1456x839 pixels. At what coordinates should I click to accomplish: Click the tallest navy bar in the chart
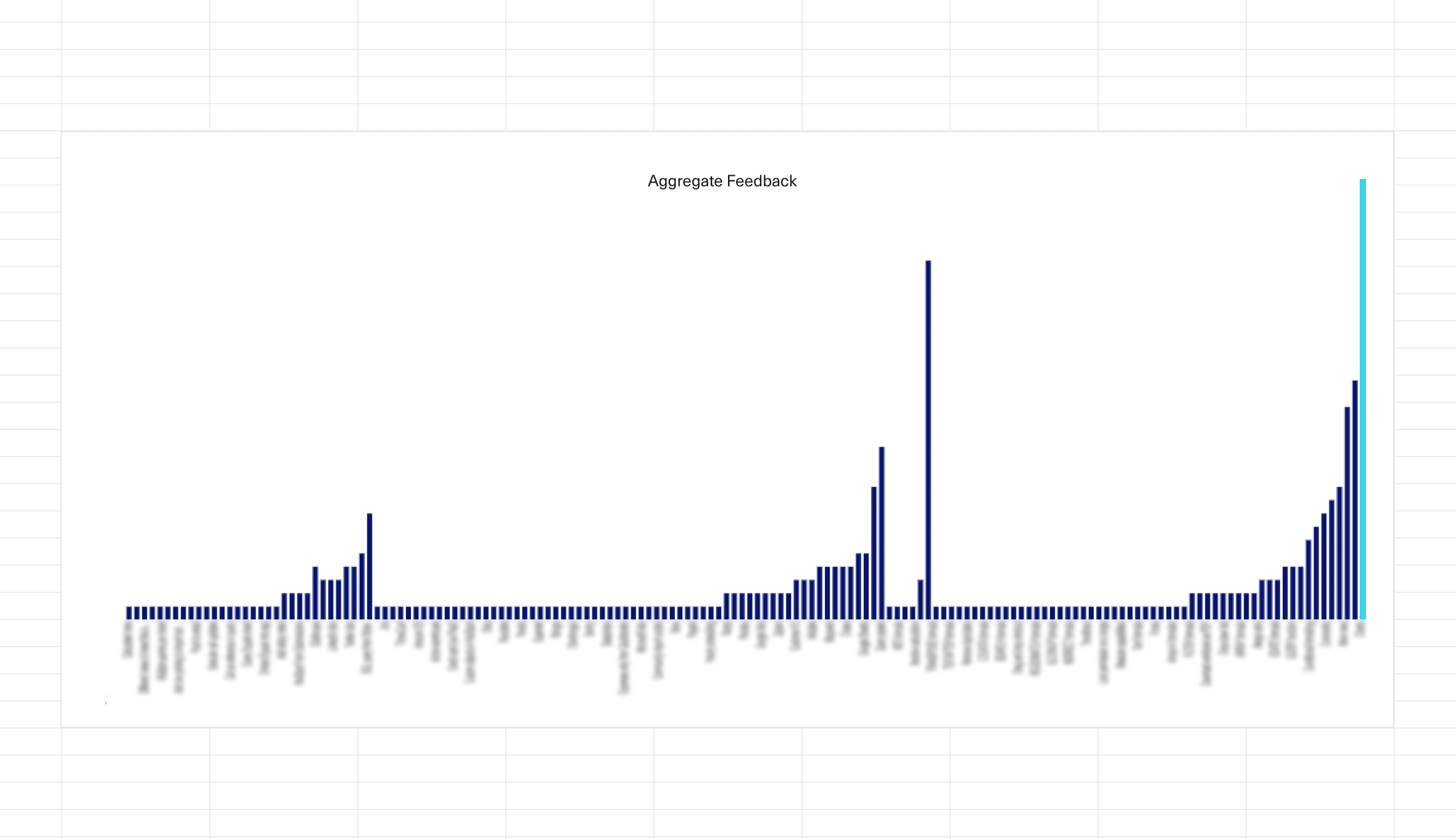pos(928,441)
